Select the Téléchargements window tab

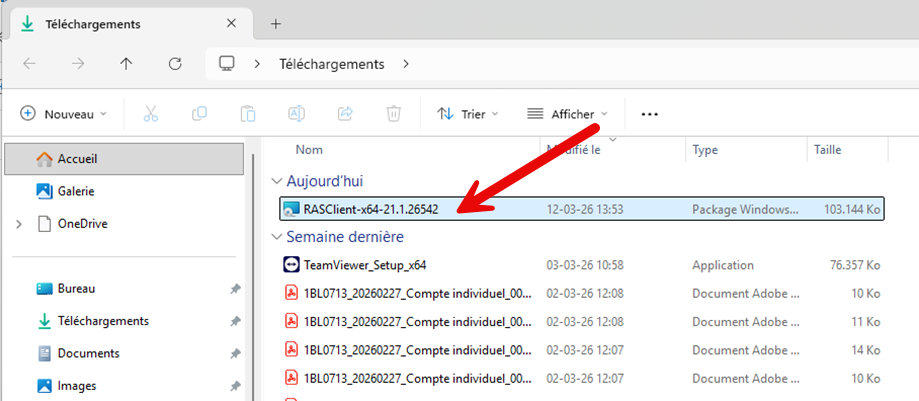pyautogui.click(x=132, y=24)
